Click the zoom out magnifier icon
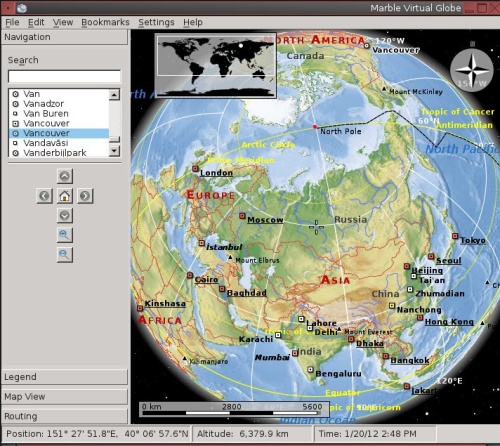 pos(65,255)
